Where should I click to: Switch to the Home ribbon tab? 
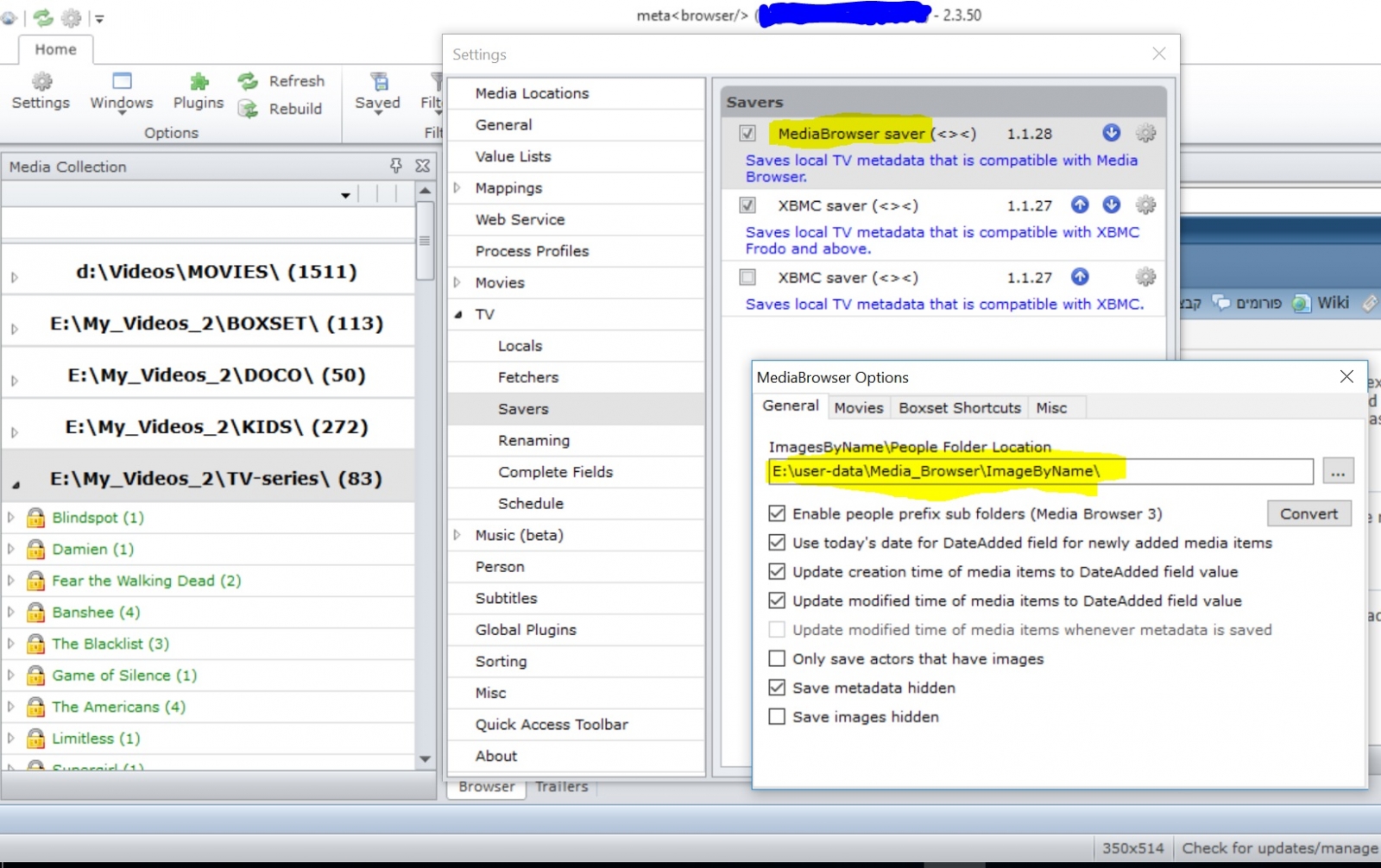coord(56,49)
